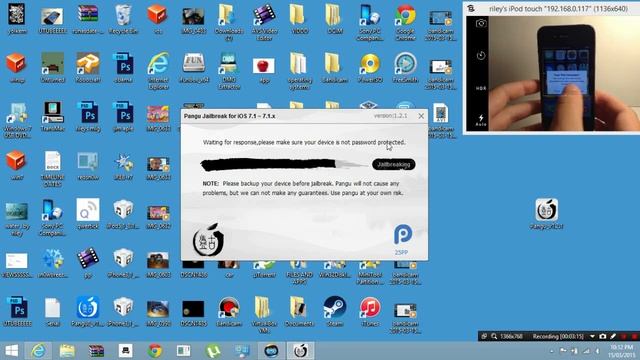Select the Pangu_v1.2.1 icon on the right desktop
Screen dimensions: 640x360
click(x=547, y=214)
